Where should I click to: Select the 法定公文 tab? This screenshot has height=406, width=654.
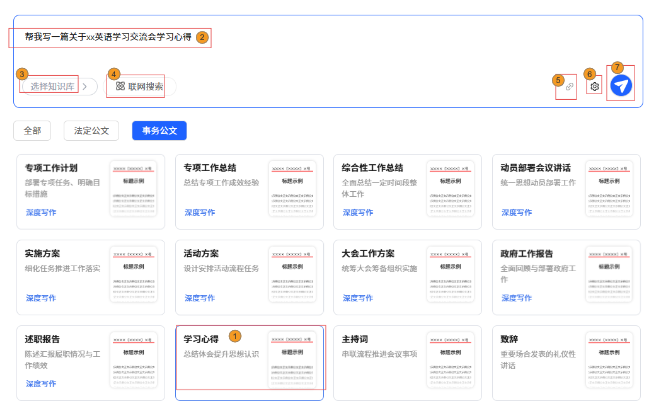pos(91,130)
